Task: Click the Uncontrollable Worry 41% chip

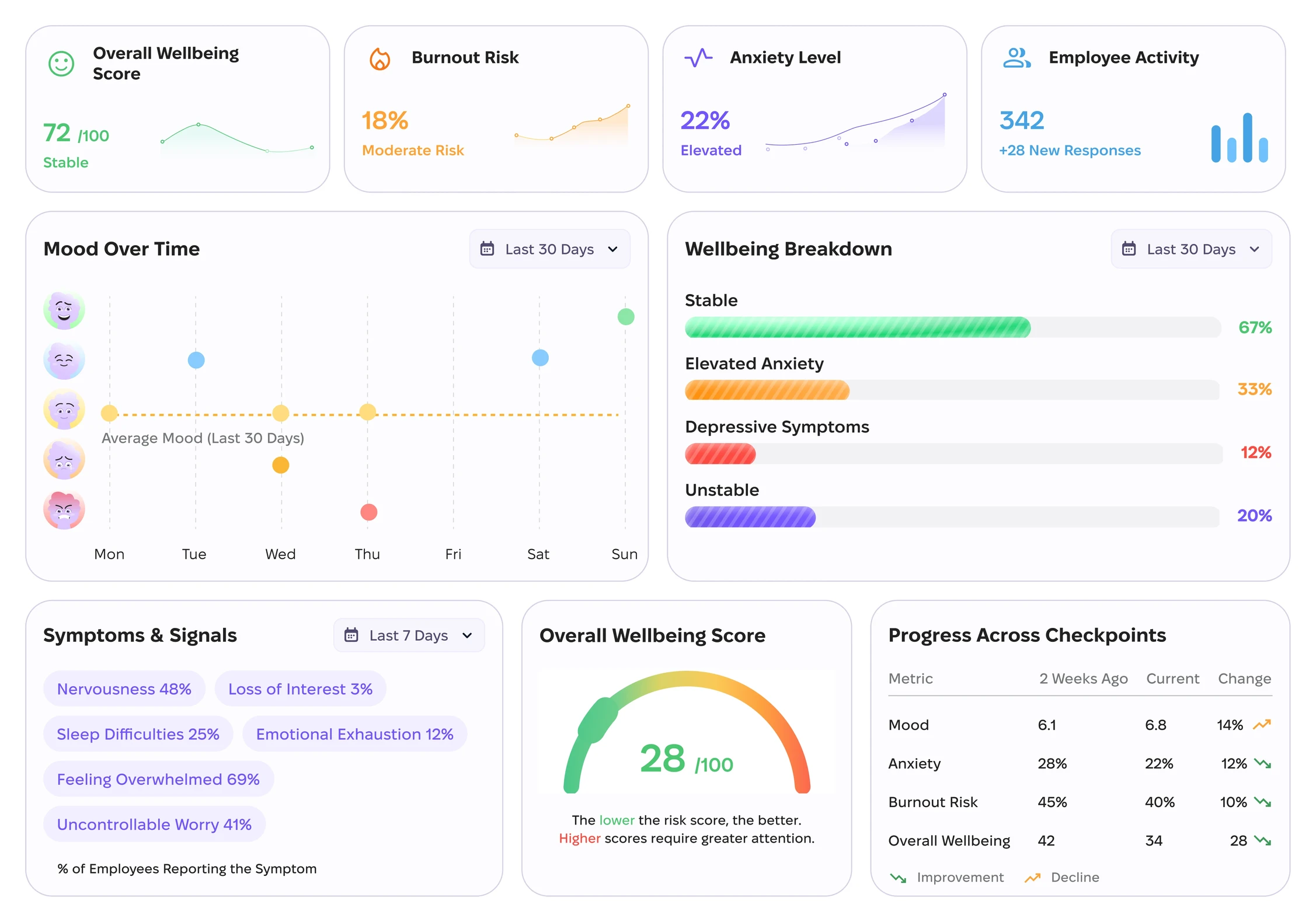Action: point(154,824)
